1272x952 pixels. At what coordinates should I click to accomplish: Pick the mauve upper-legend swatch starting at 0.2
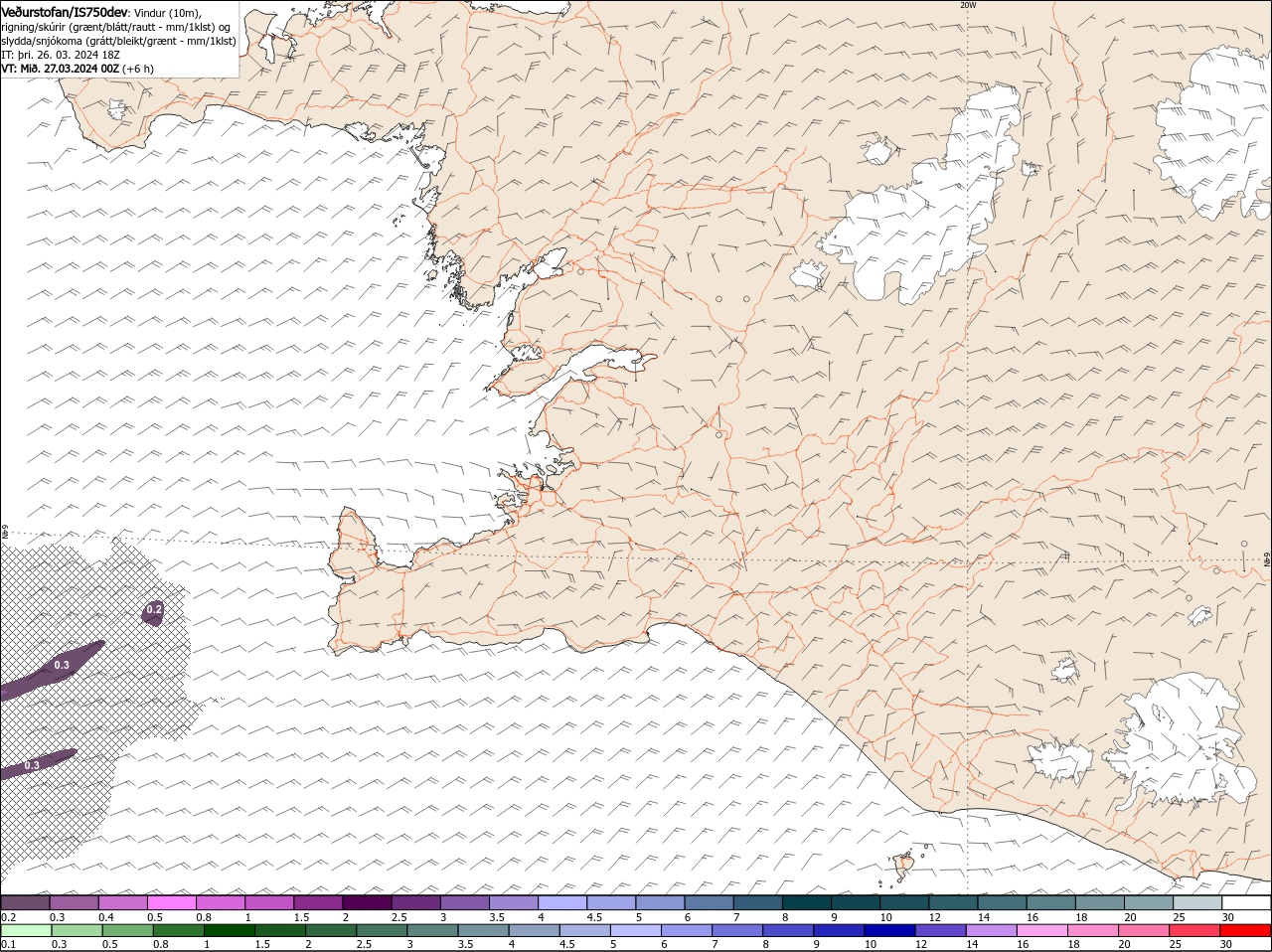(x=25, y=902)
